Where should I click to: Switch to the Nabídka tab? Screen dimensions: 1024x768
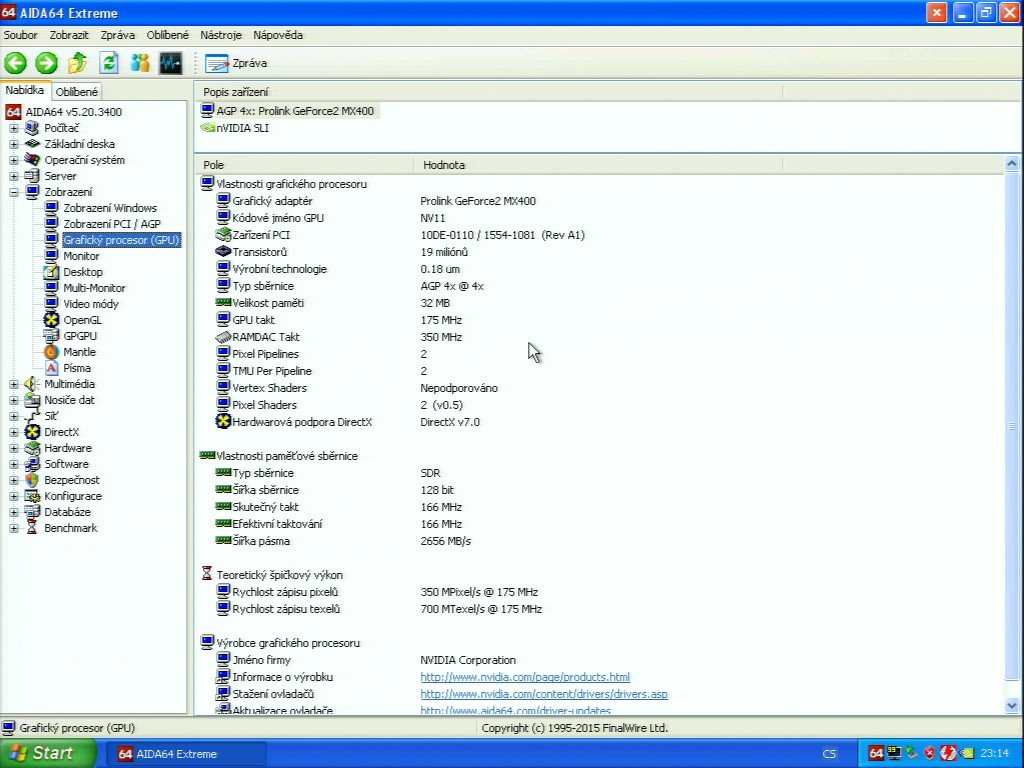pyautogui.click(x=25, y=91)
